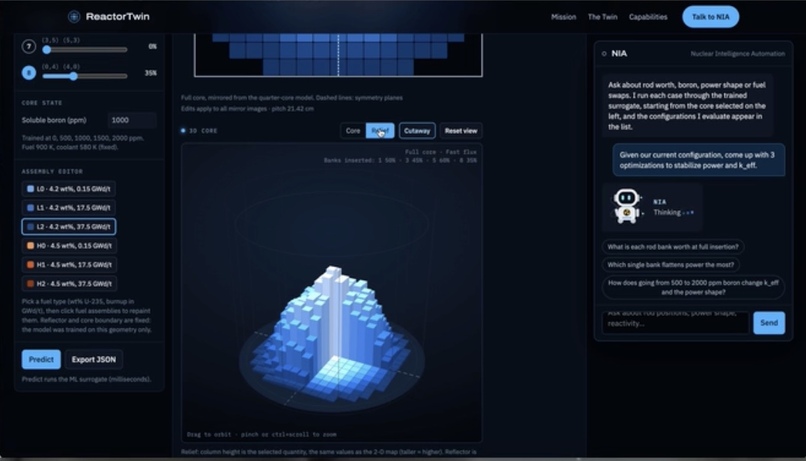The width and height of the screenshot is (806, 461).
Task: Open The Twin nav item
Action: 602,17
